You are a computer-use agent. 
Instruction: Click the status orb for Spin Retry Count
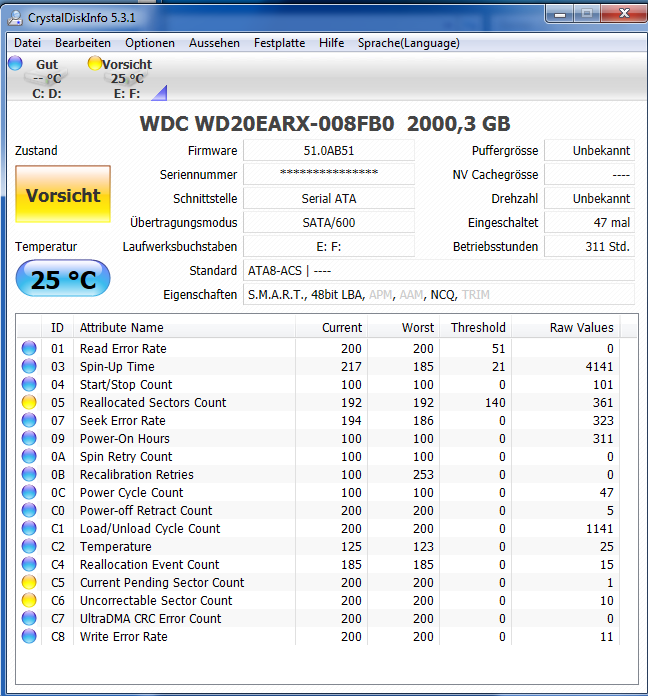(29, 456)
